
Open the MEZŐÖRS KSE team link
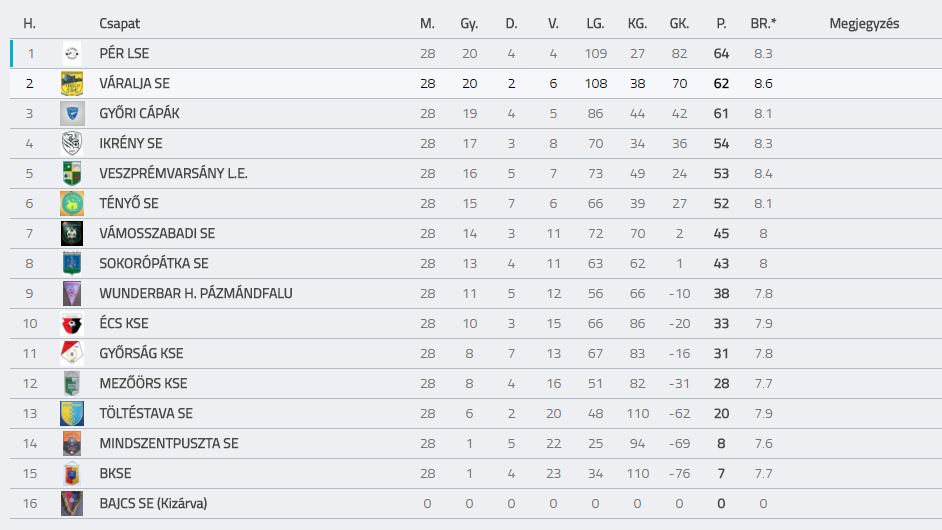(x=143, y=383)
